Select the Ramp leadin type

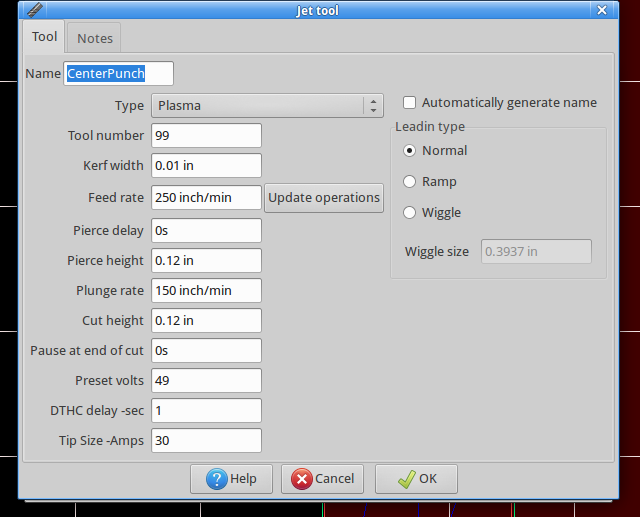click(409, 181)
